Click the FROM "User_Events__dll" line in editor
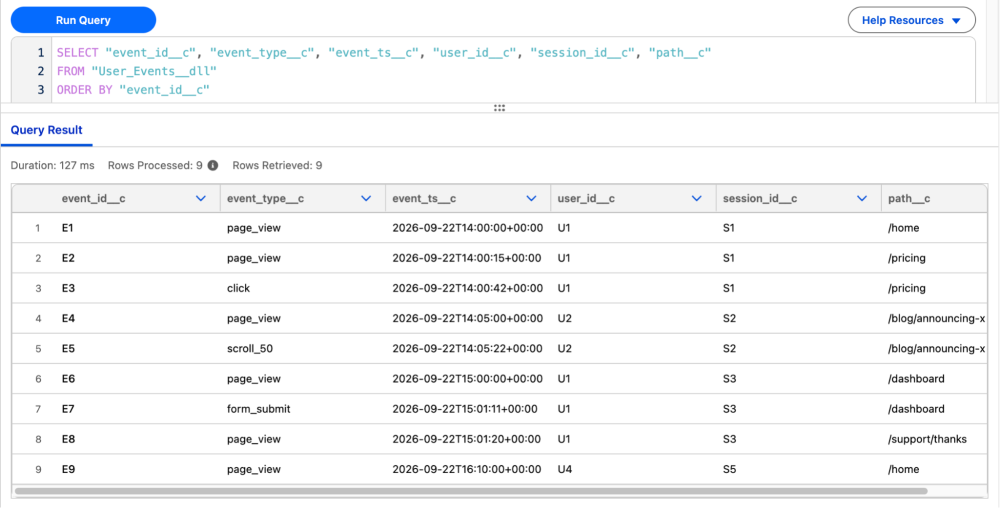Image resolution: width=1000 pixels, height=508 pixels. click(137, 71)
